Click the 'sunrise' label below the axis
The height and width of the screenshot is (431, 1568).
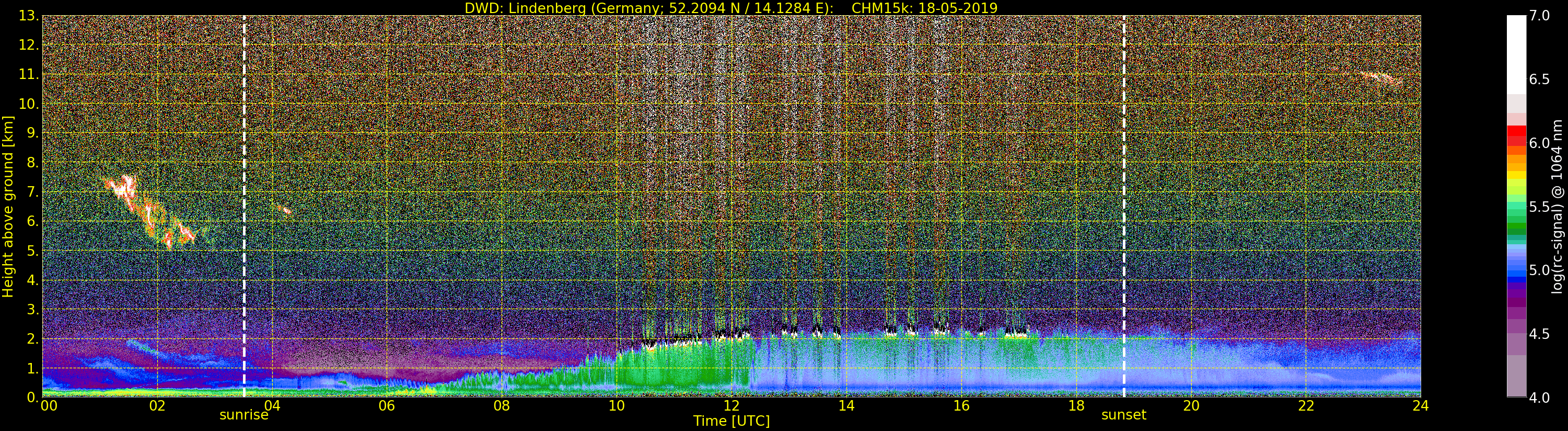(243, 415)
